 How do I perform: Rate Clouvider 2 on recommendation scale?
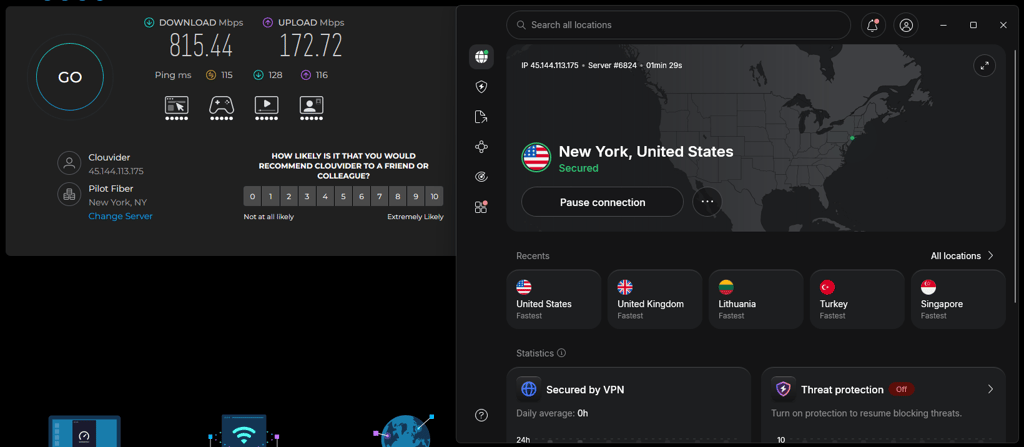coord(289,196)
